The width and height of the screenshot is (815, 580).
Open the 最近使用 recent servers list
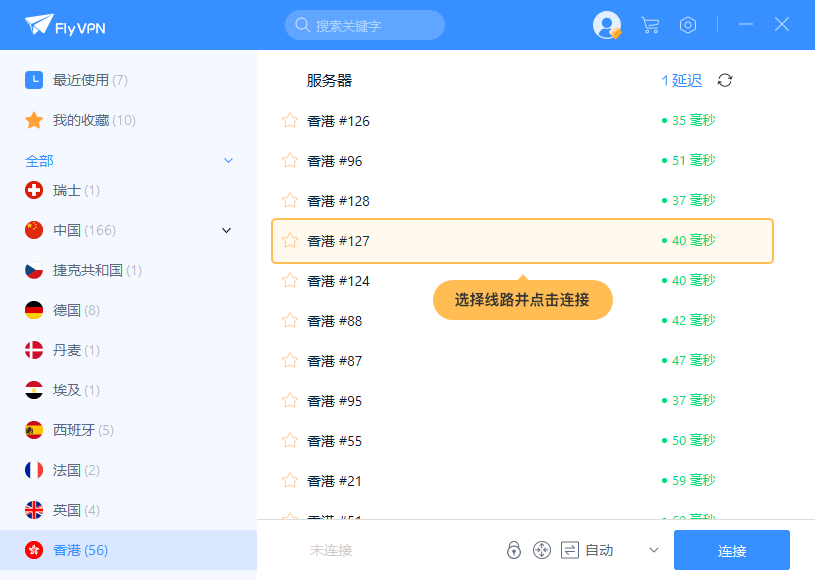pyautogui.click(x=89, y=80)
